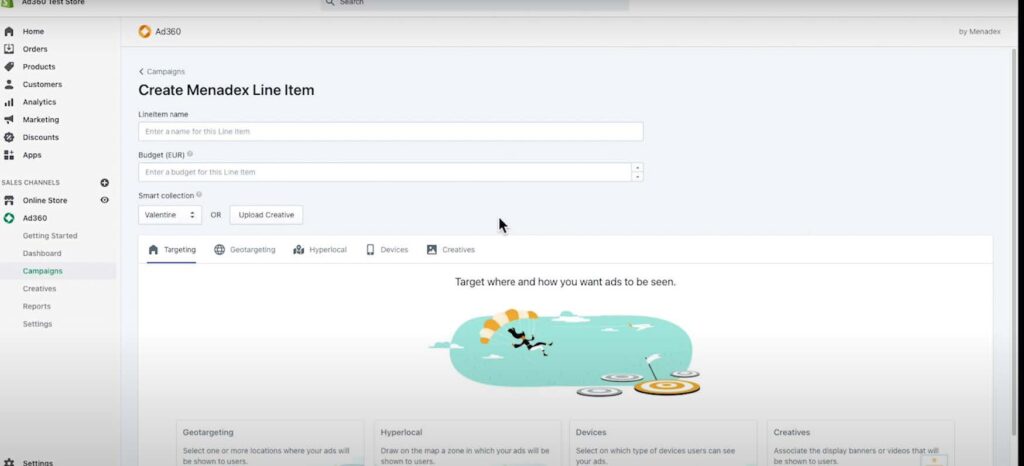The width and height of the screenshot is (1024, 466).
Task: Open the Valentine smart collection dropdown
Action: 170,215
